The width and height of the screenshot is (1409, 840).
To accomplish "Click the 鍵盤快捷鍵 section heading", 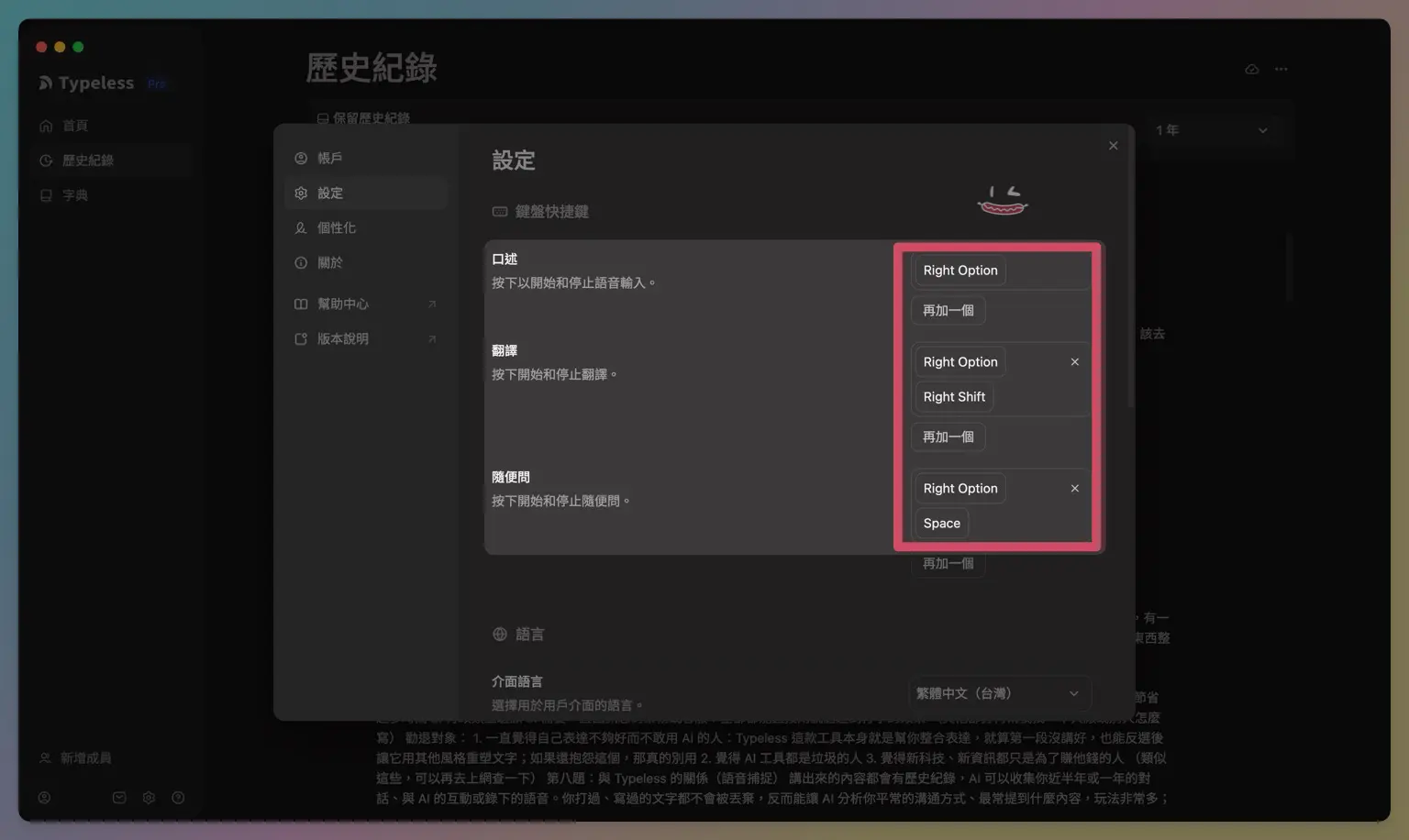I will (x=540, y=212).
